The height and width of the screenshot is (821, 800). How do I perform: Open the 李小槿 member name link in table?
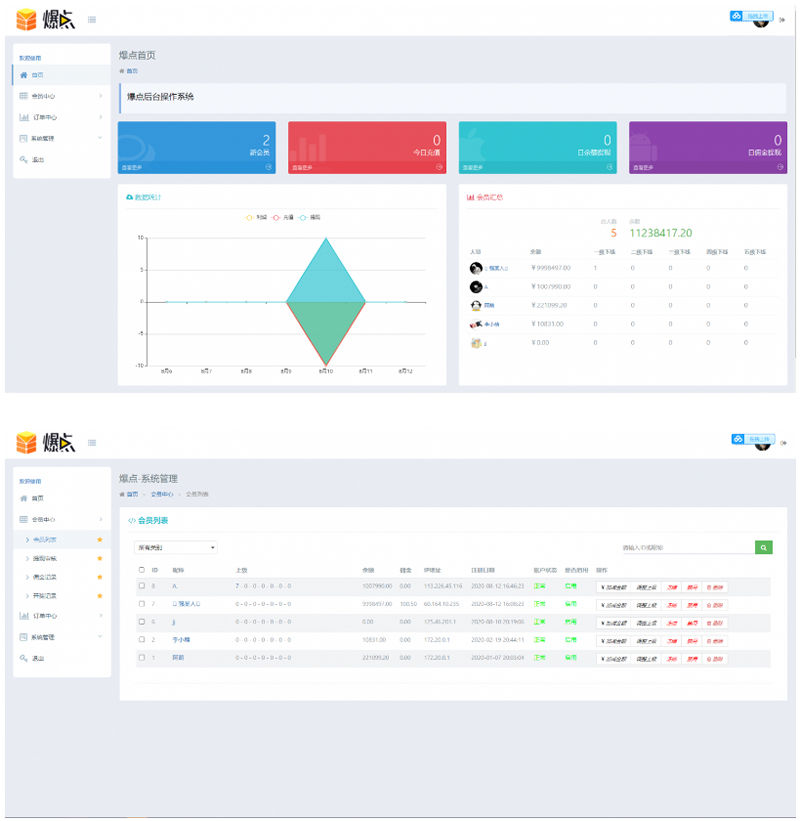coord(180,640)
